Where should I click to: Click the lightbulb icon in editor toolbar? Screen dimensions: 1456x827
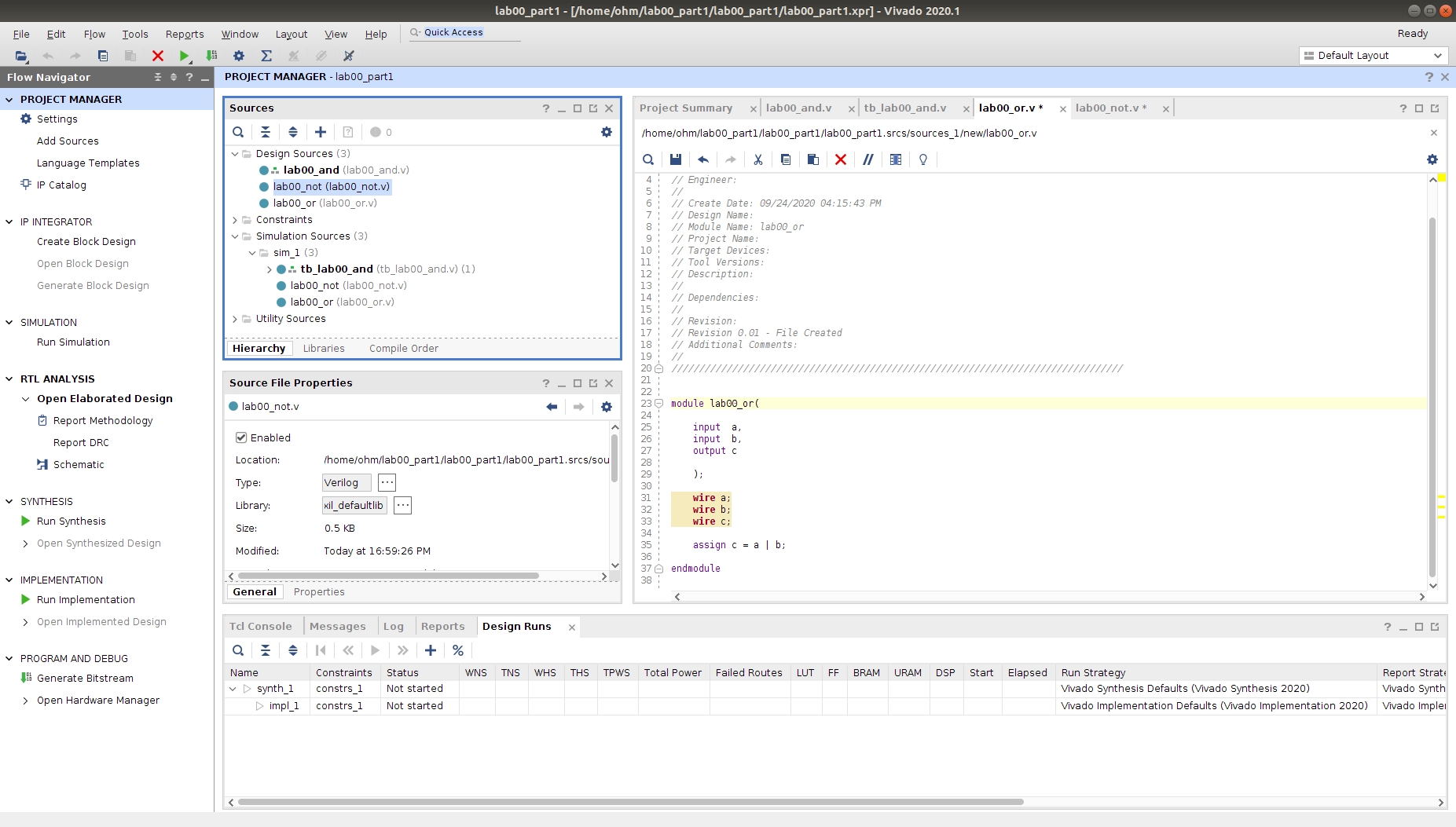(x=923, y=159)
